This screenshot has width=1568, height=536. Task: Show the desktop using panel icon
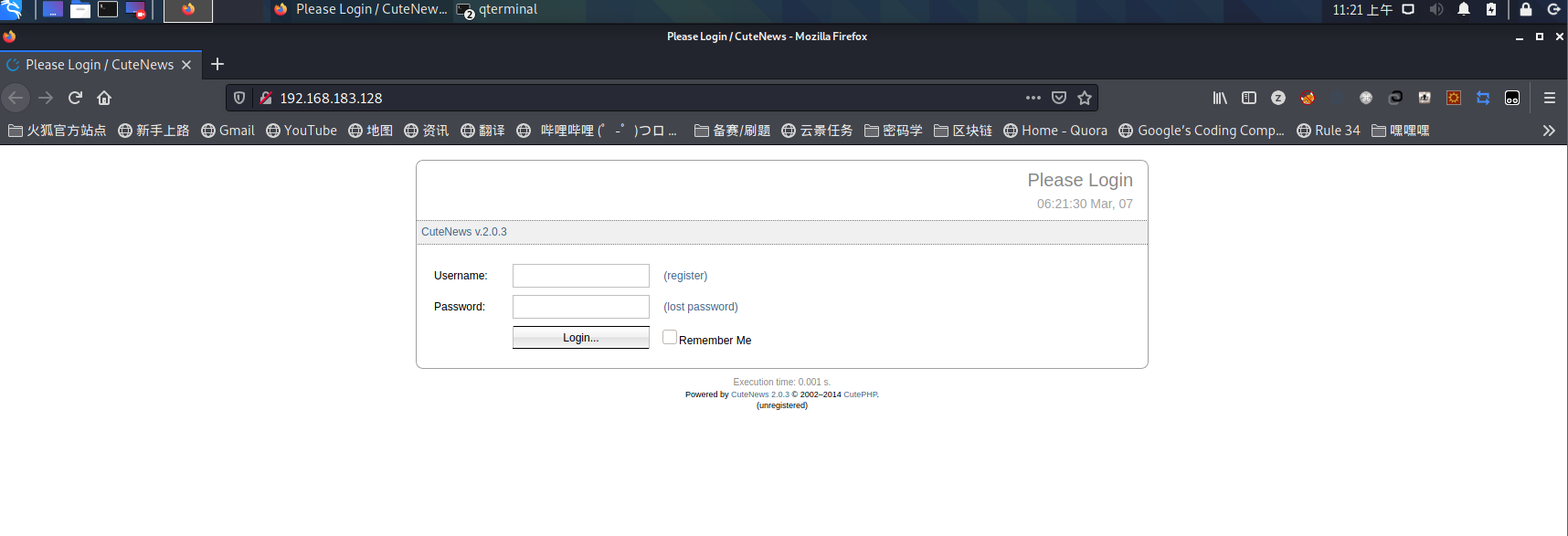point(53,10)
